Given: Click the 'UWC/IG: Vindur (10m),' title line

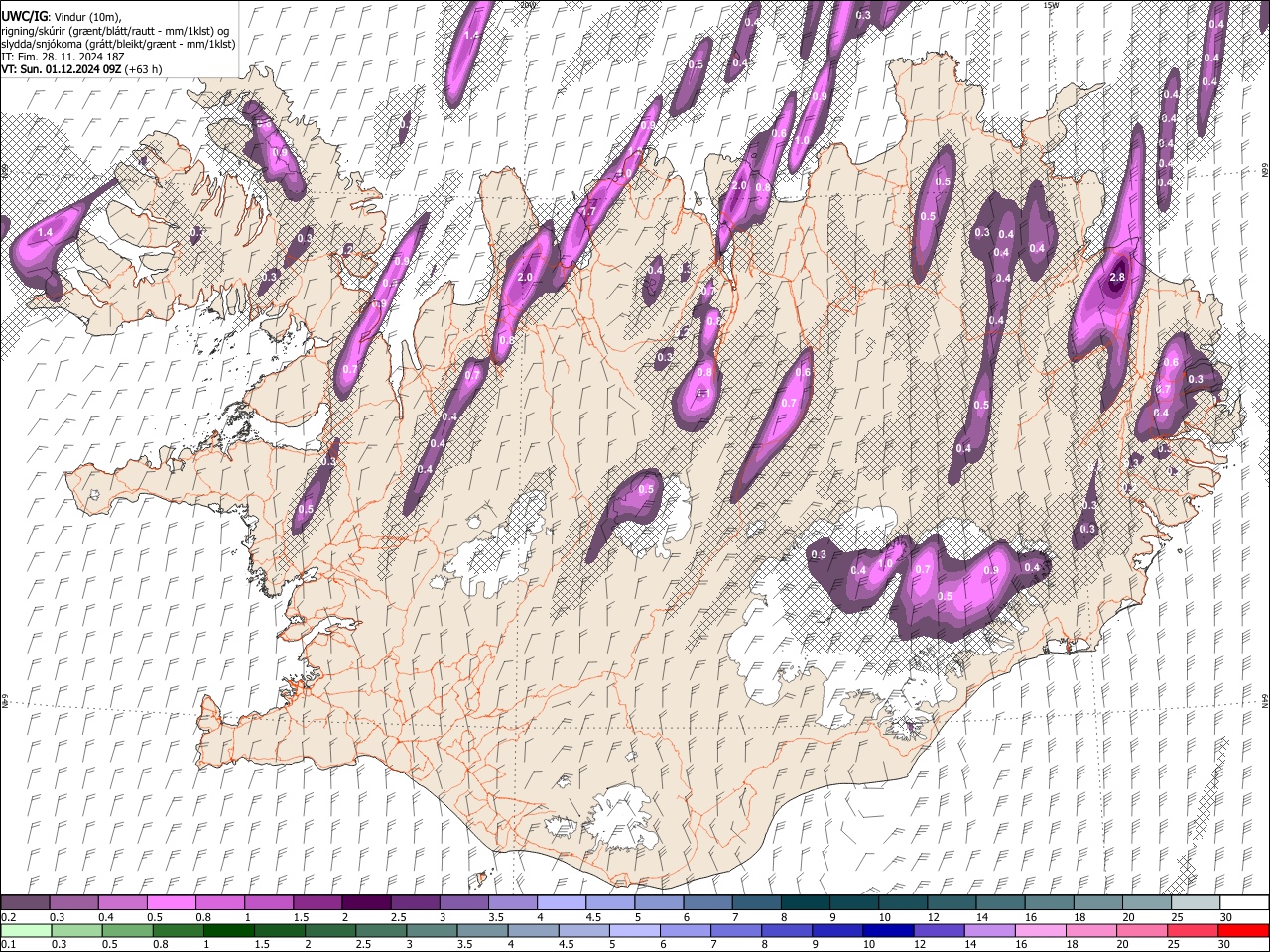Looking at the screenshot, I should 62,17.
